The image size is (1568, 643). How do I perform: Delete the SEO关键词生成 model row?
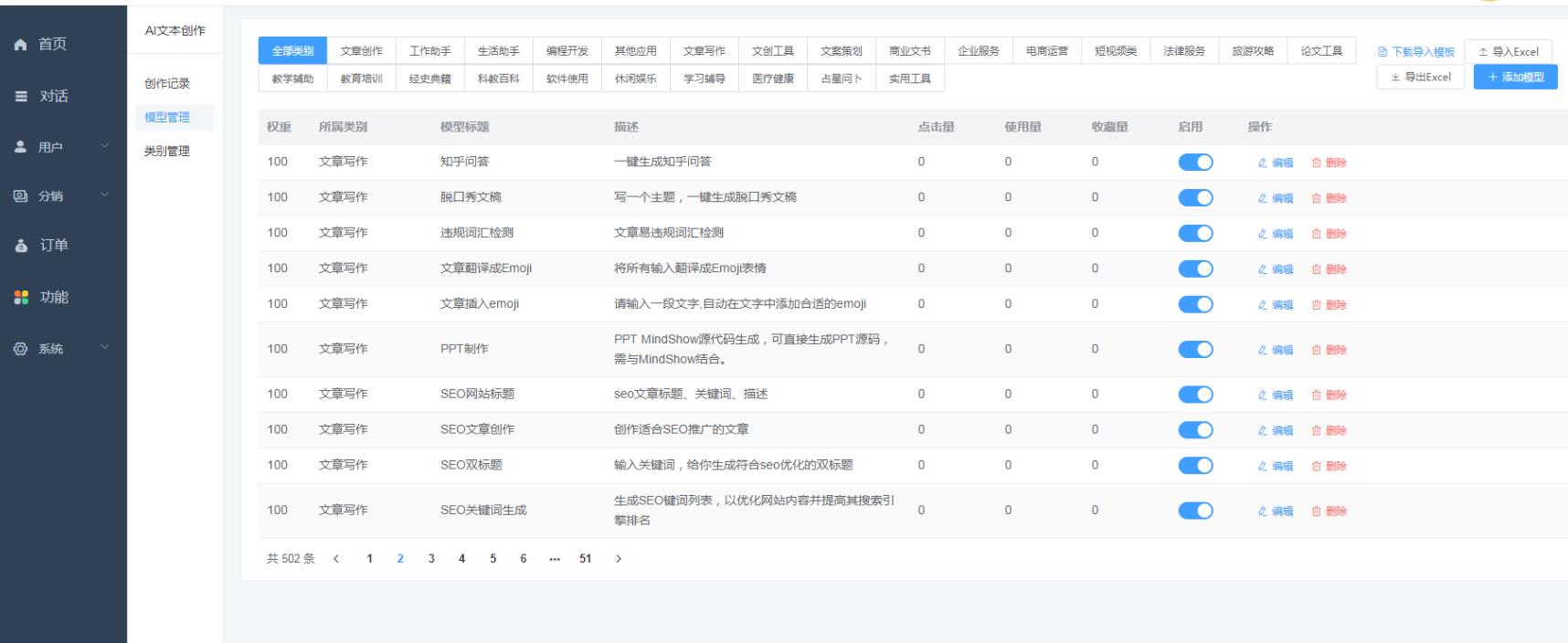click(1330, 511)
